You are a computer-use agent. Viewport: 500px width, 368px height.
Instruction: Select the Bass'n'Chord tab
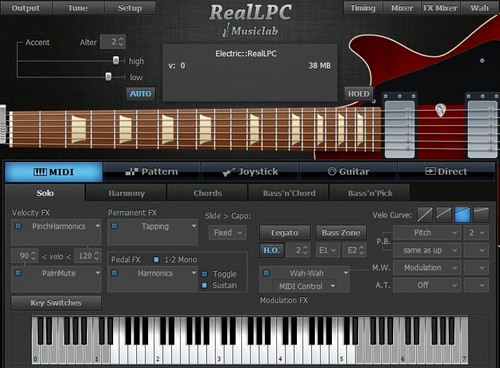click(289, 193)
